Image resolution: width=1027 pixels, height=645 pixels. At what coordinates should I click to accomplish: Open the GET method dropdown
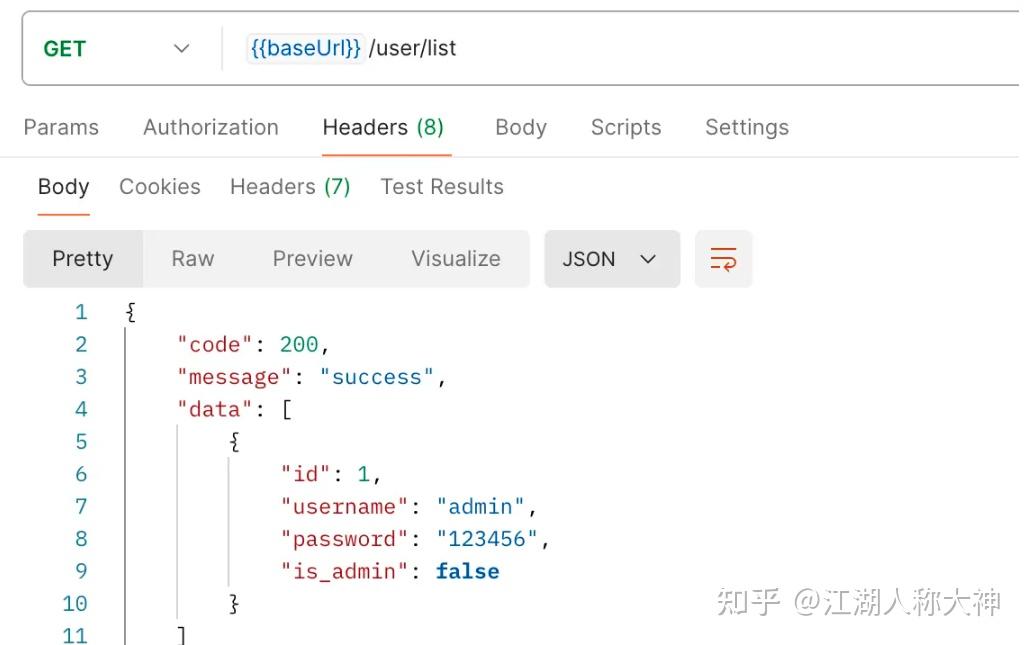pyautogui.click(x=116, y=49)
